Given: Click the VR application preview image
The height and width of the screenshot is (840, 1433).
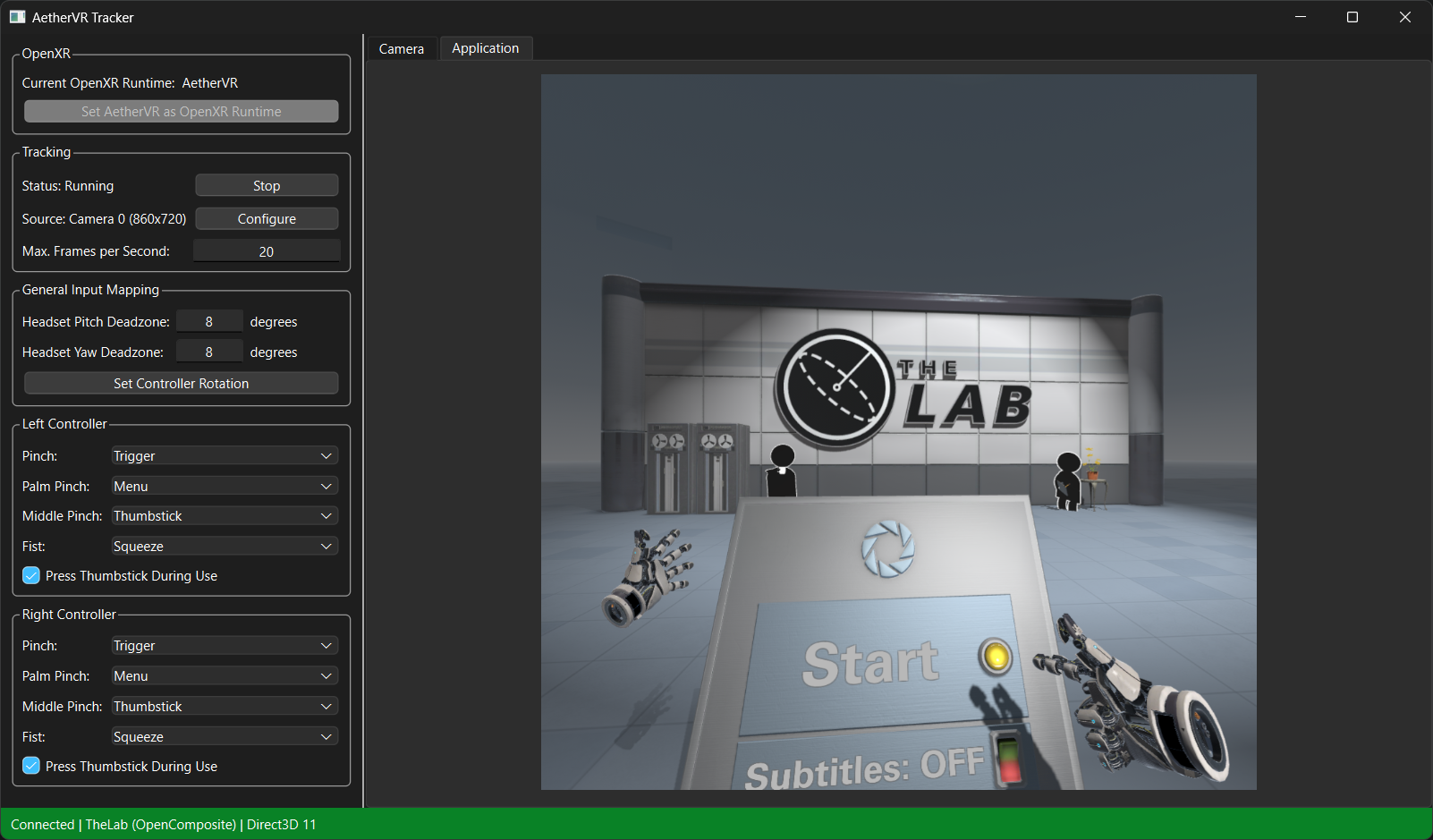Looking at the screenshot, I should 899,432.
